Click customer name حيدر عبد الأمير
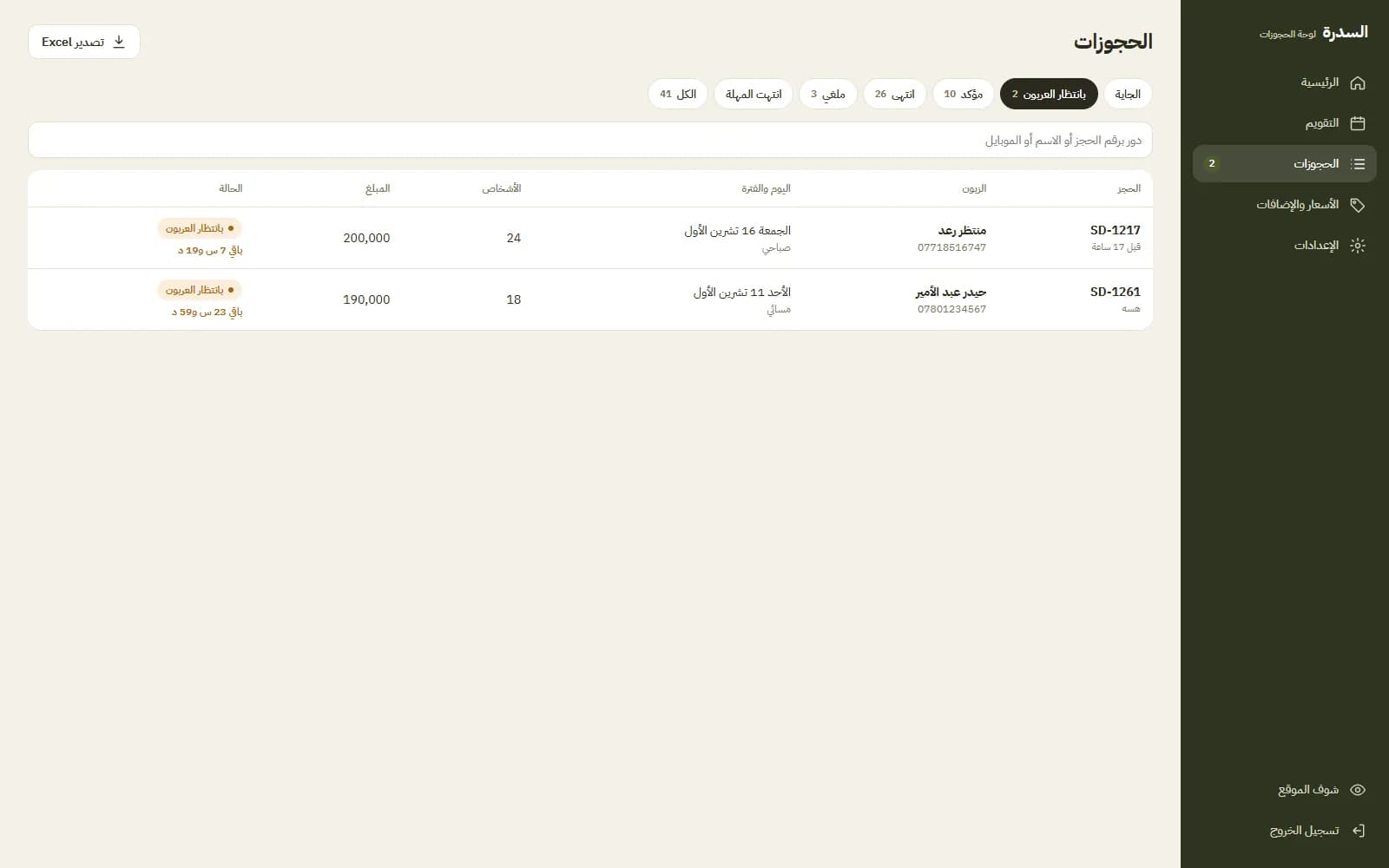This screenshot has width=1389, height=868. tap(951, 292)
